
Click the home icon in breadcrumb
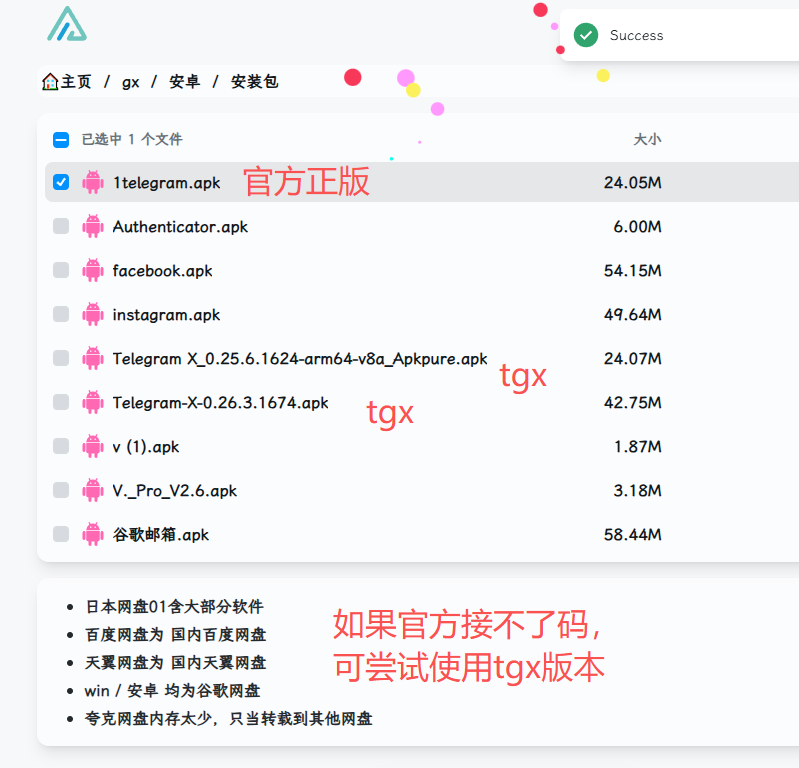point(50,82)
